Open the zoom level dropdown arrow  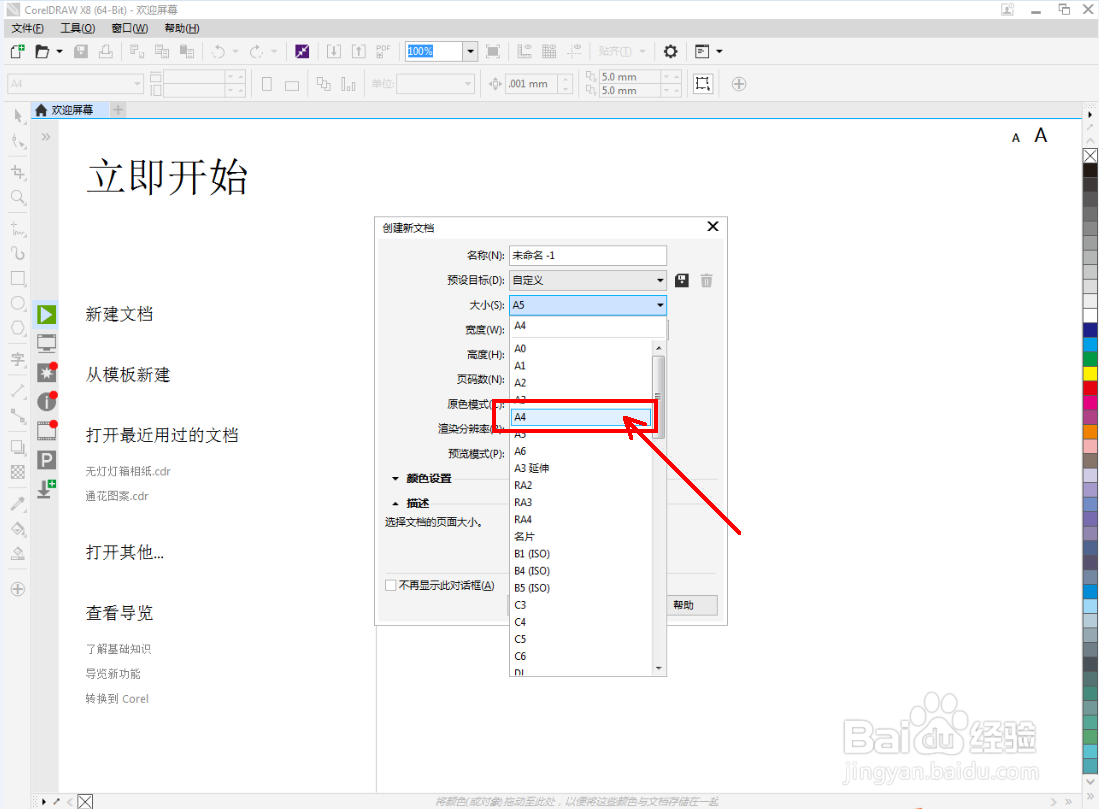470,51
